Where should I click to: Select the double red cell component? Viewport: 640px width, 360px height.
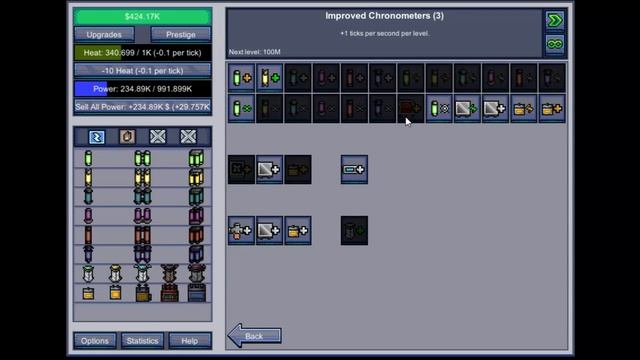[x=142, y=235]
